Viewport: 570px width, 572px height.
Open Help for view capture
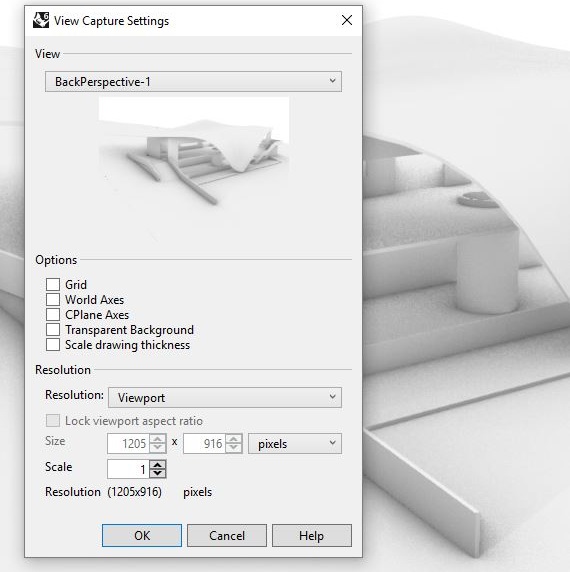(311, 536)
